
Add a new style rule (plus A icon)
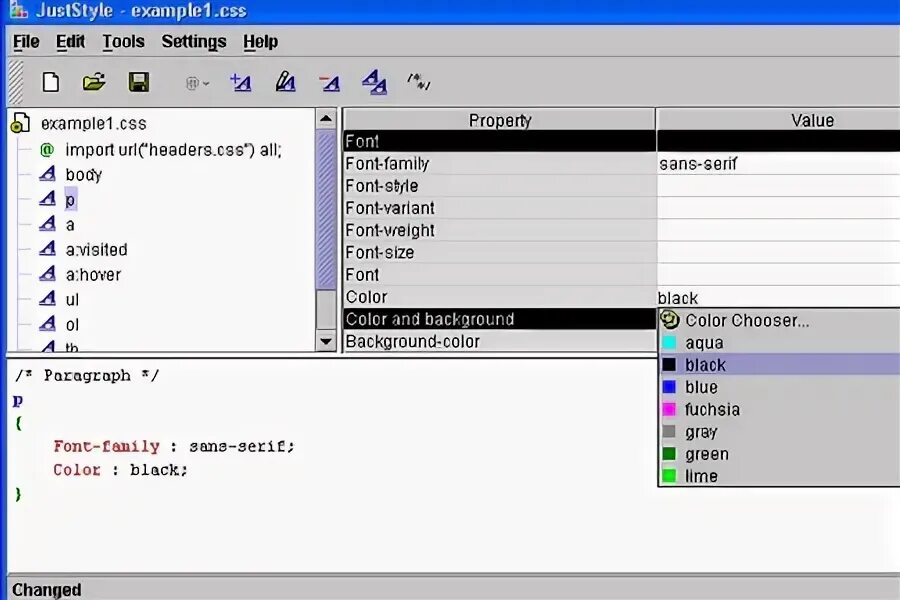pos(240,83)
